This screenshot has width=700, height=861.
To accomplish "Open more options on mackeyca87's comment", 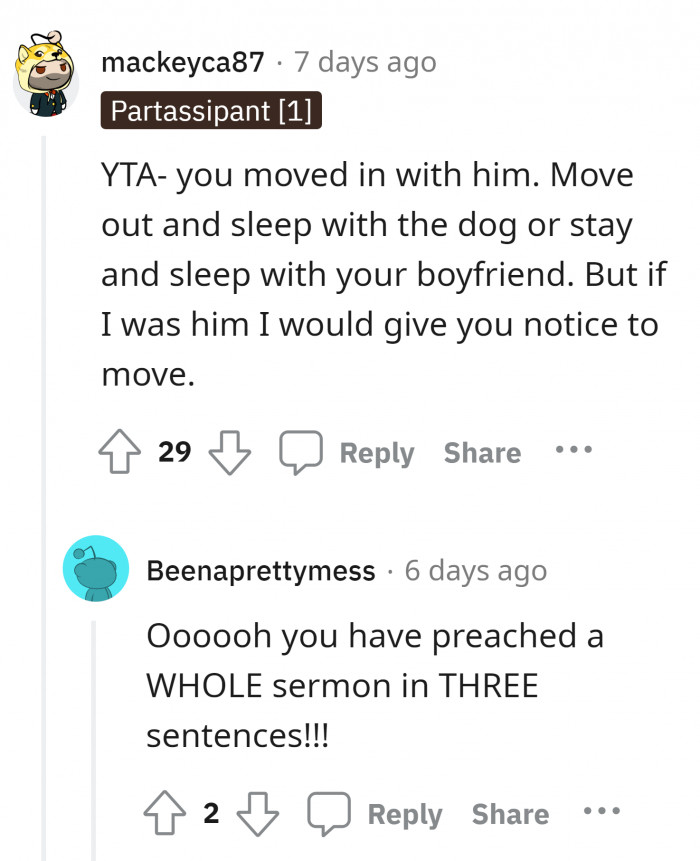I will [574, 451].
